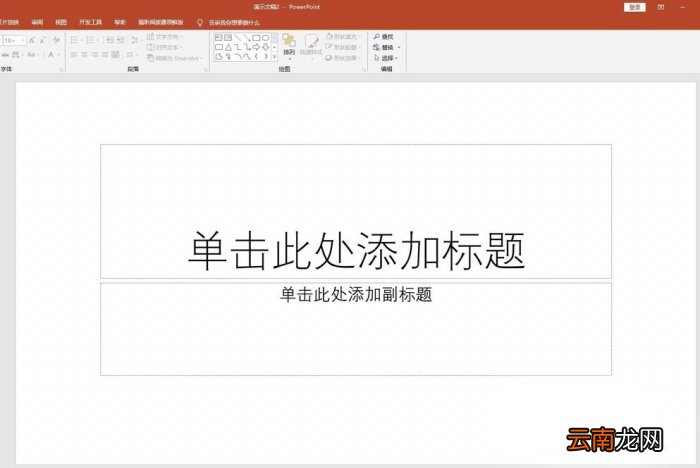The width and height of the screenshot is (700, 468).
Task: Select the triangle shape
Action: 228,47
